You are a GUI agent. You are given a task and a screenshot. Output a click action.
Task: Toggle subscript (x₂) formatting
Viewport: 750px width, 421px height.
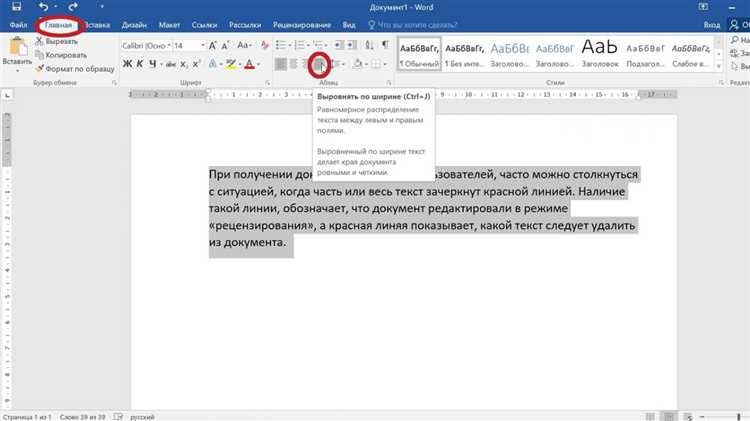click(184, 64)
